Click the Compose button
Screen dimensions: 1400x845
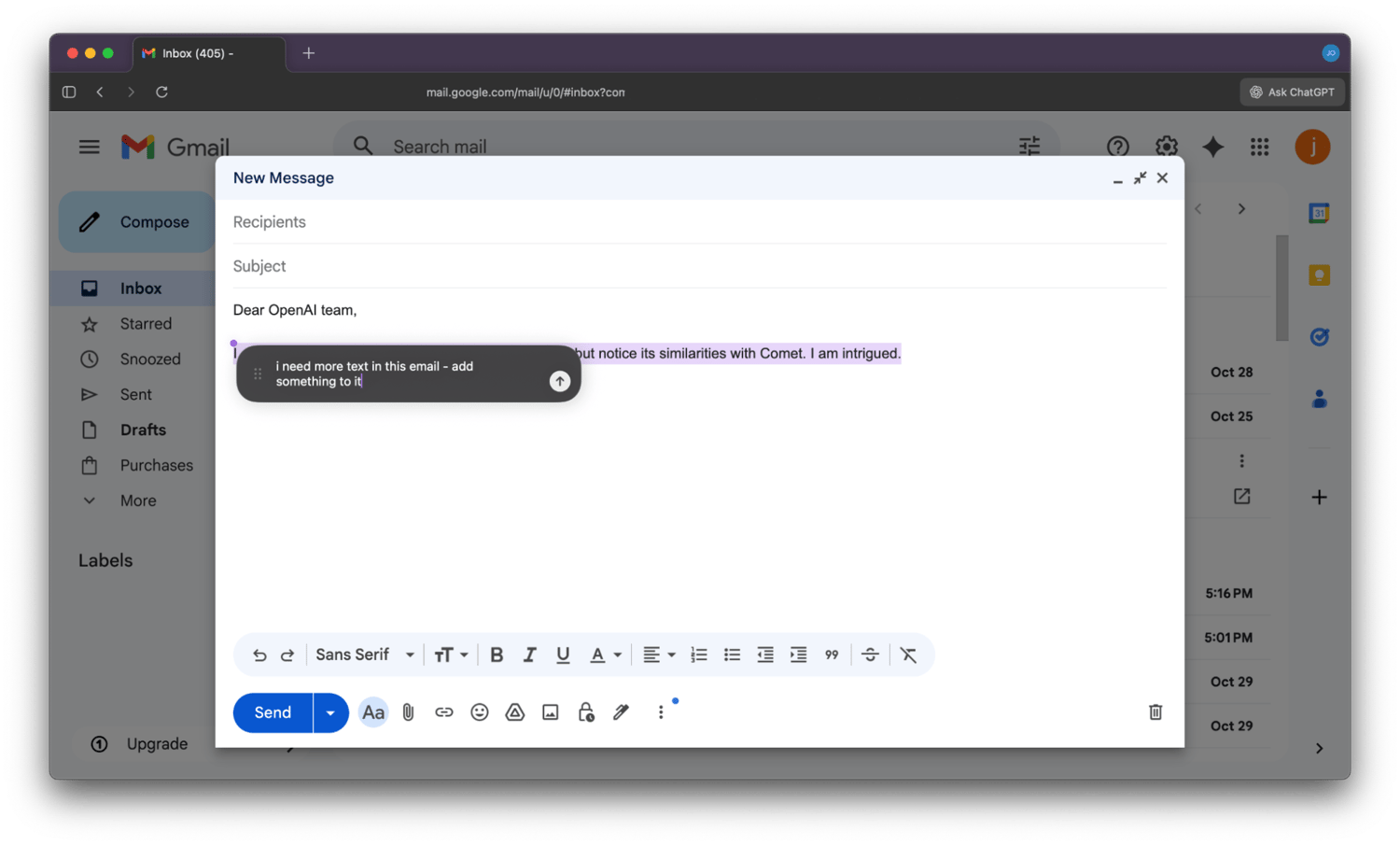click(137, 222)
